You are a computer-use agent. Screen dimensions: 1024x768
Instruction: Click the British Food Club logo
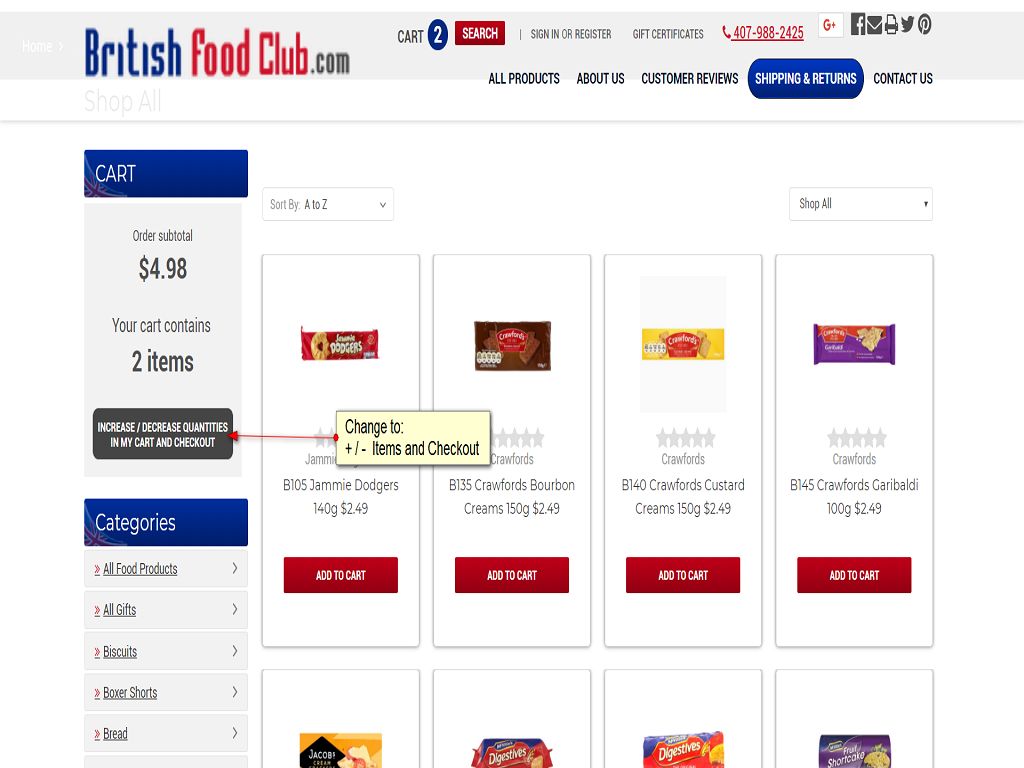click(x=217, y=53)
